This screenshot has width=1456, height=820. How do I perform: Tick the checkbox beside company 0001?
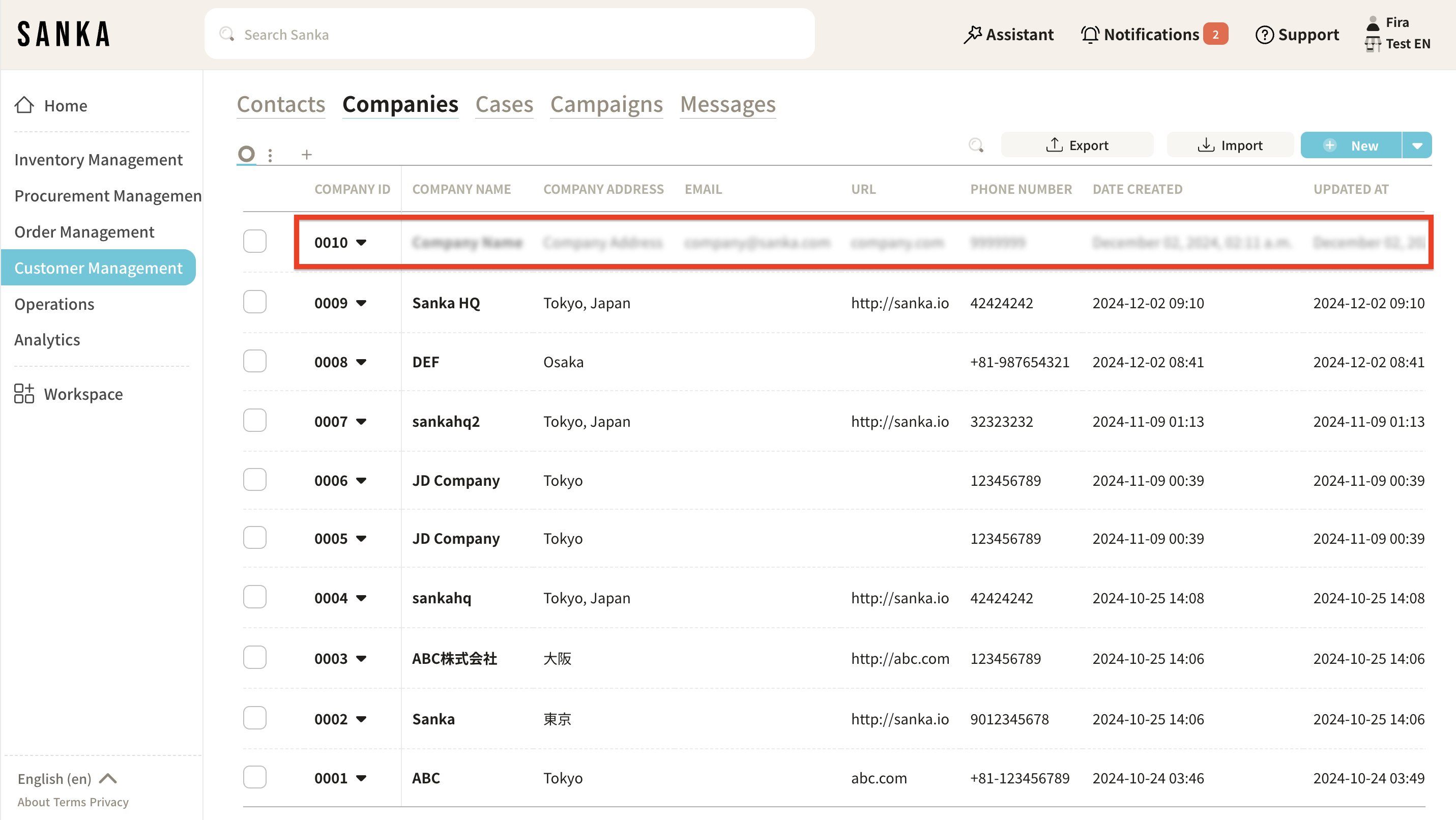(x=254, y=777)
